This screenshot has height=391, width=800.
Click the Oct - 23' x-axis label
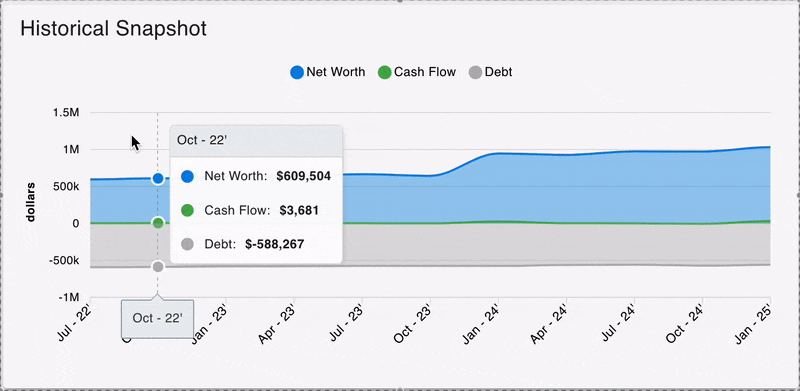412,324
